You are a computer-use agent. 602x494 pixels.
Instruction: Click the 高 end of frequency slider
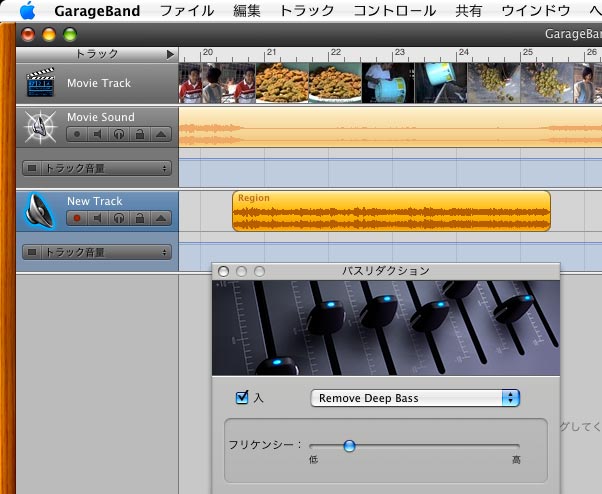[516, 459]
